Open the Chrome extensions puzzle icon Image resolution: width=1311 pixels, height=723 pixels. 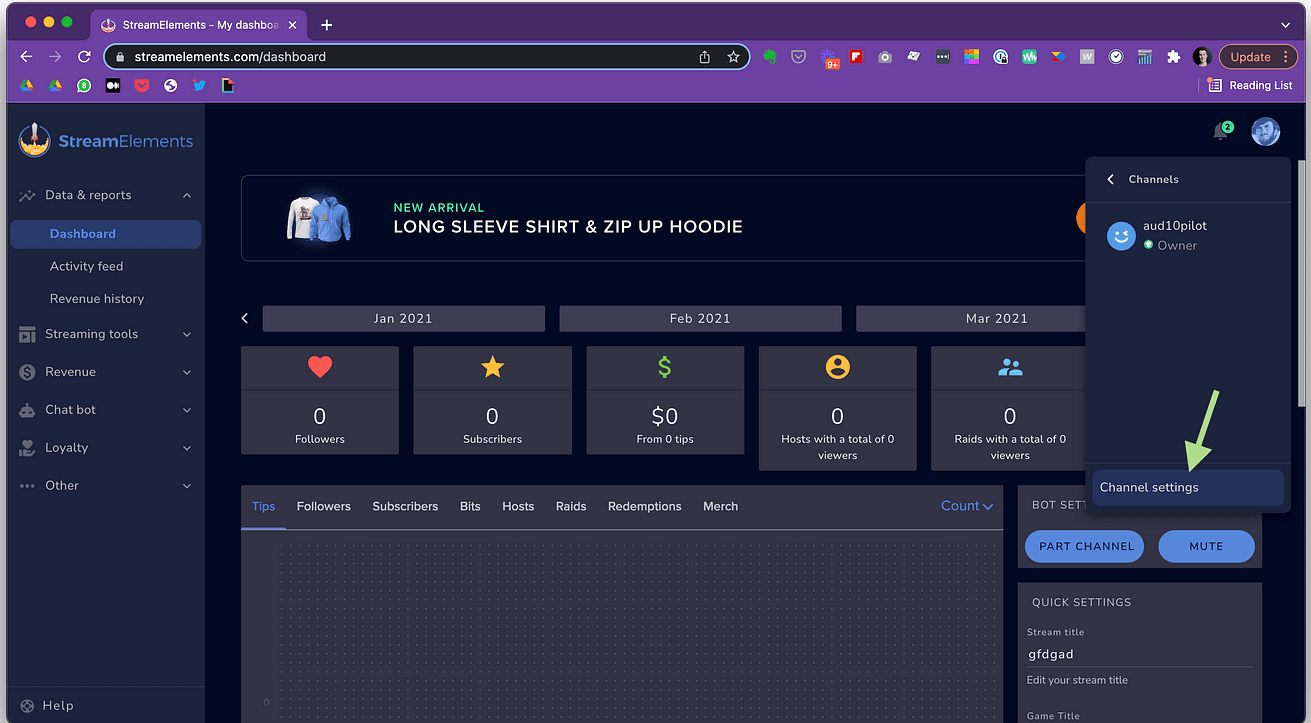tap(1174, 57)
